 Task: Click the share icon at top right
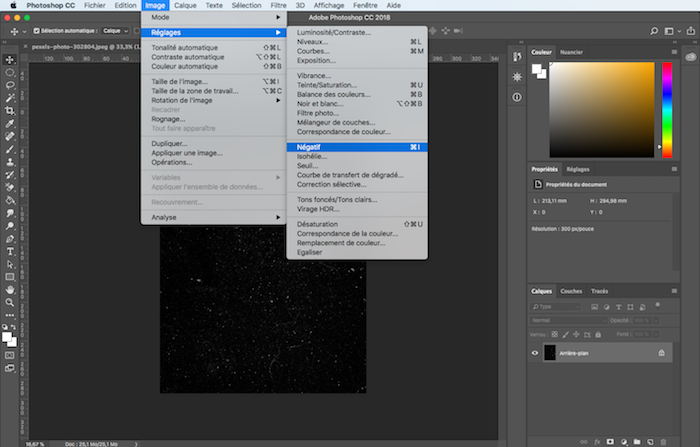point(691,31)
